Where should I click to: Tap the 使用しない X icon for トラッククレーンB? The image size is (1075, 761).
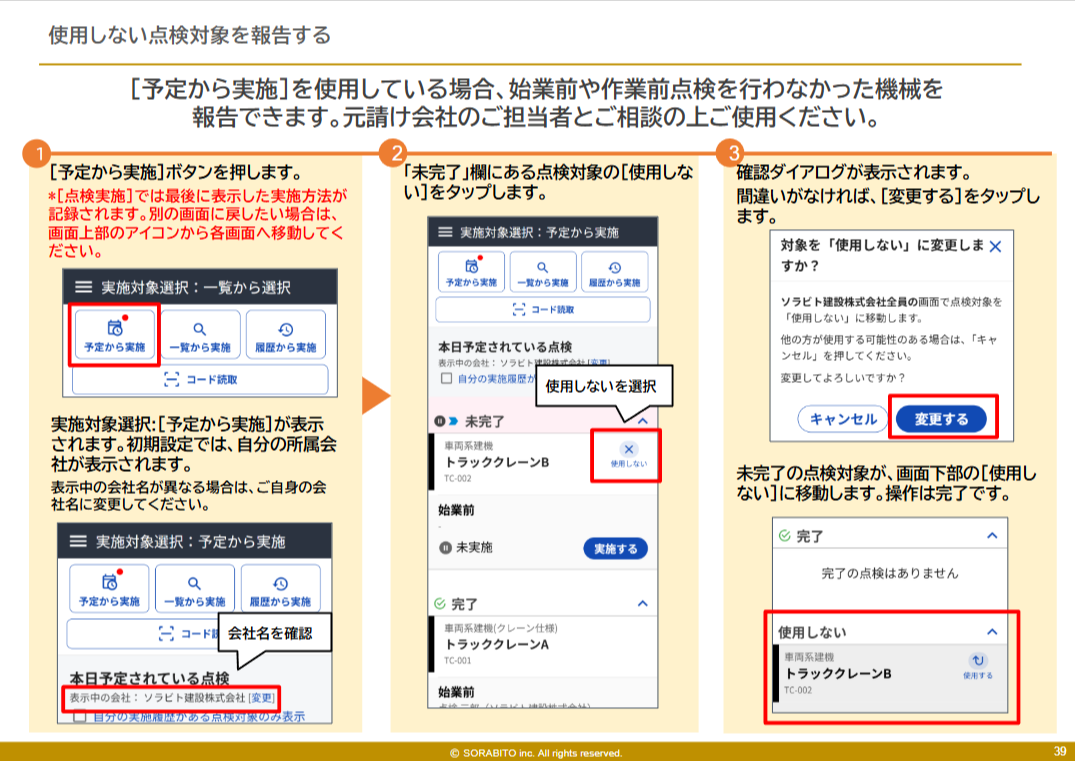coord(628,450)
